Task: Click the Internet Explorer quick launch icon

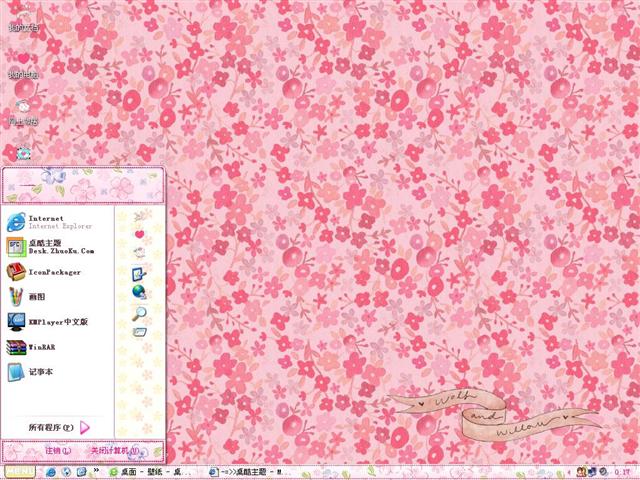Action: (x=49, y=470)
